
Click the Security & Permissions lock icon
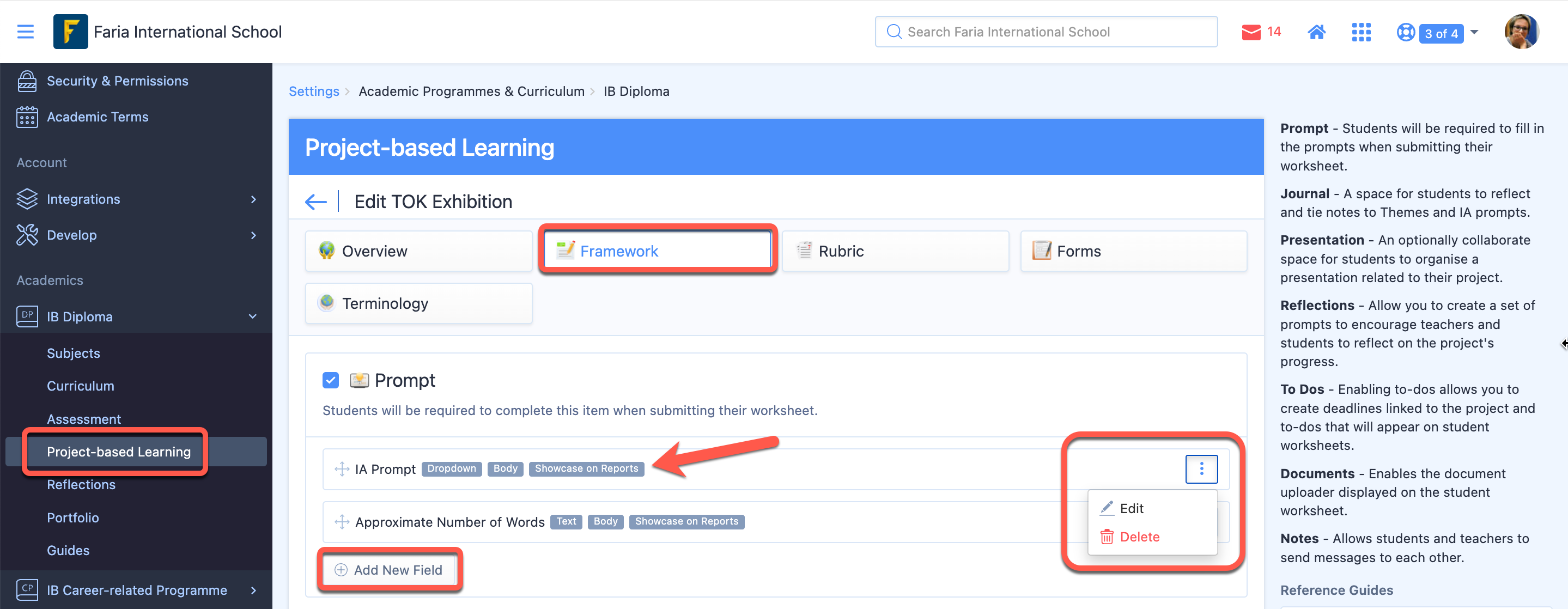pos(27,81)
